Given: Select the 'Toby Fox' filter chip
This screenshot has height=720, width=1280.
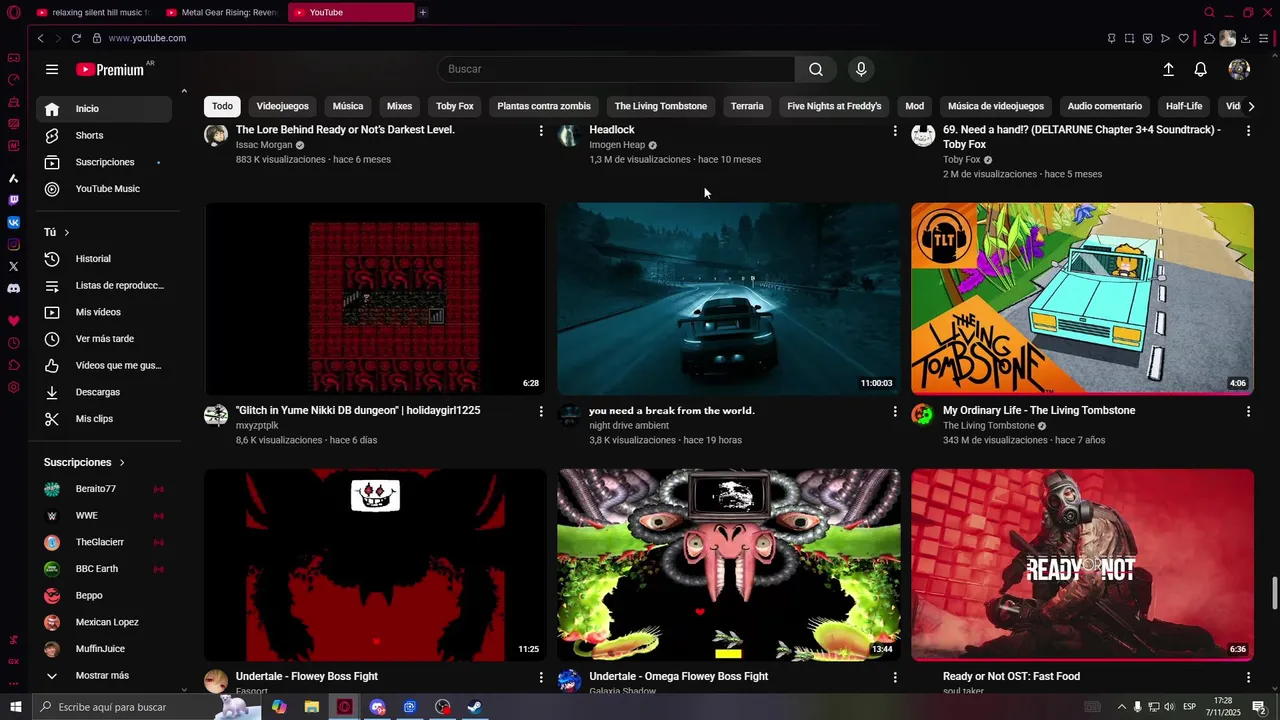Looking at the screenshot, I should [455, 106].
